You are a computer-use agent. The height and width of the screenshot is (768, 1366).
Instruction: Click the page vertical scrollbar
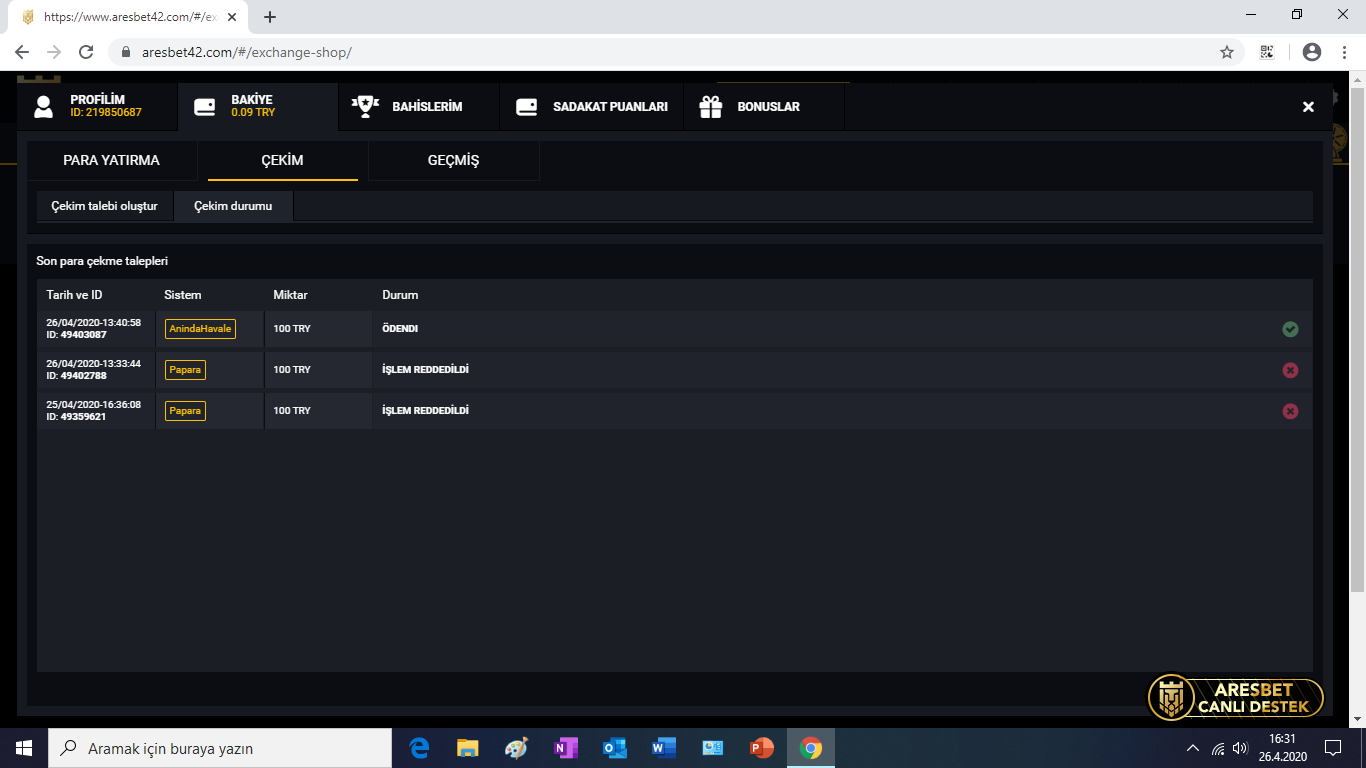point(1357,340)
